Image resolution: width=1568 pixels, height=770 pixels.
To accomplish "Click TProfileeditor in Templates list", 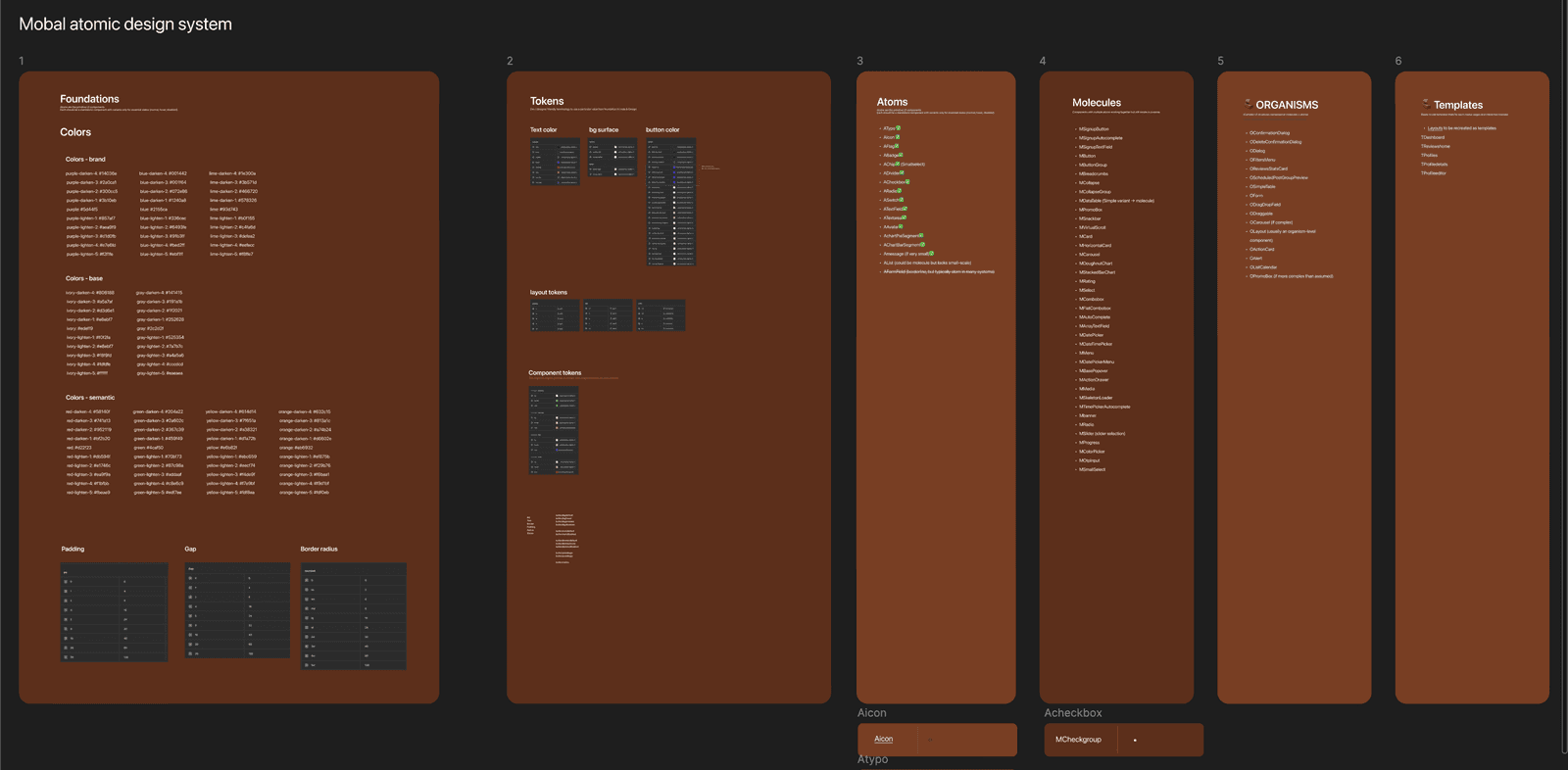I will (x=1434, y=173).
